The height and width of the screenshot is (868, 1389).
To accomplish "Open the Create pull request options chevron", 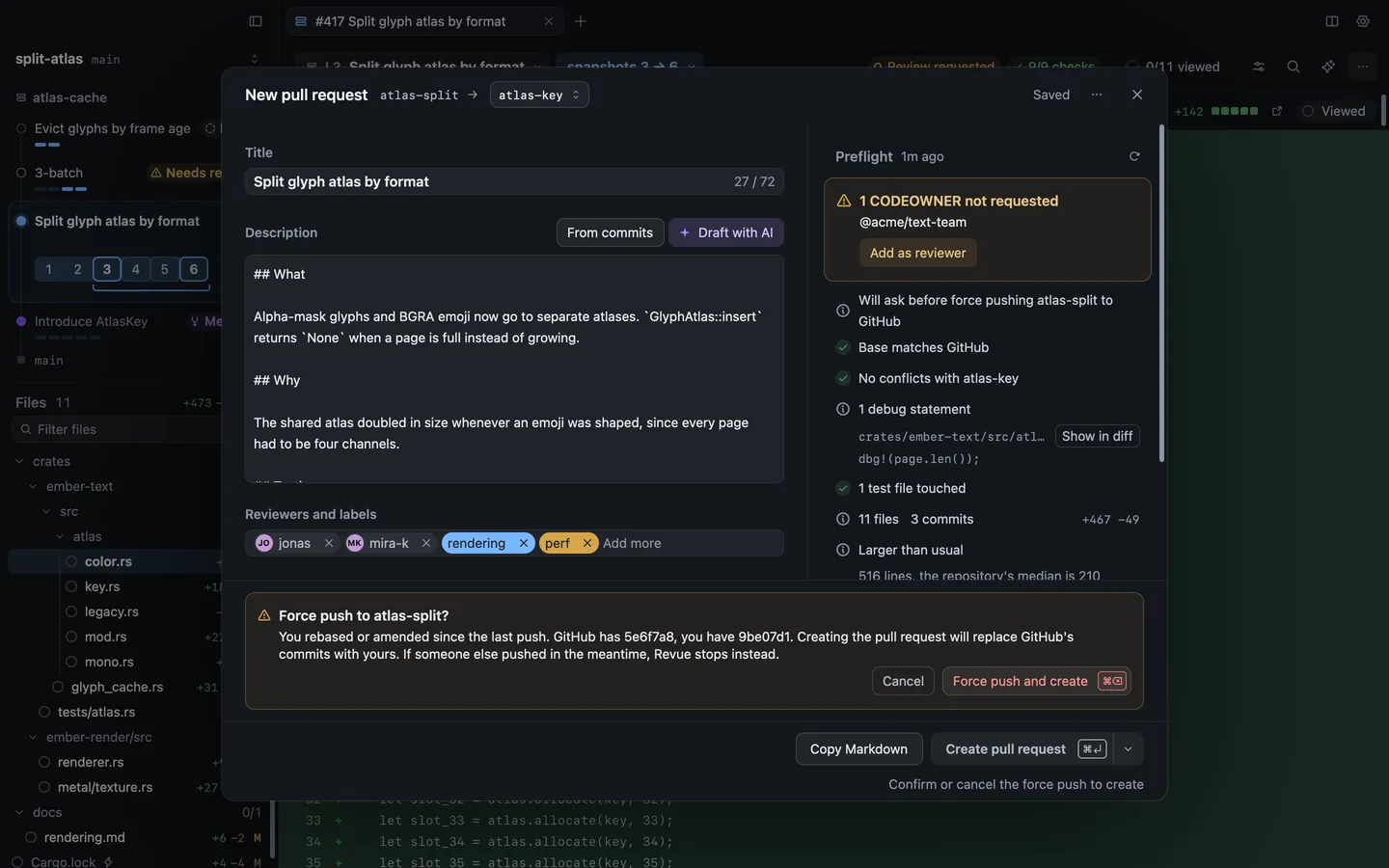I will 1128,749.
